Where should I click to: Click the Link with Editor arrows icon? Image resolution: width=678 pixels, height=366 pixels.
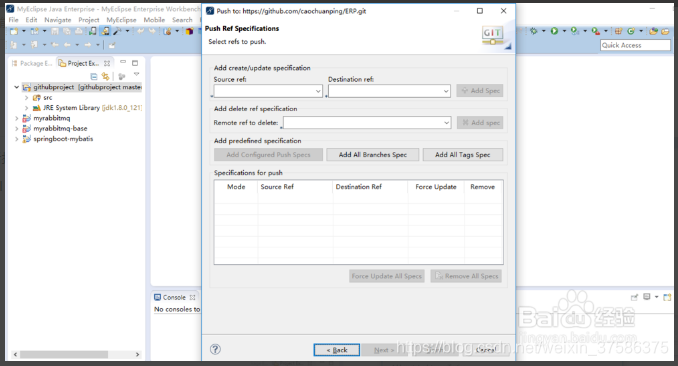click(x=106, y=76)
